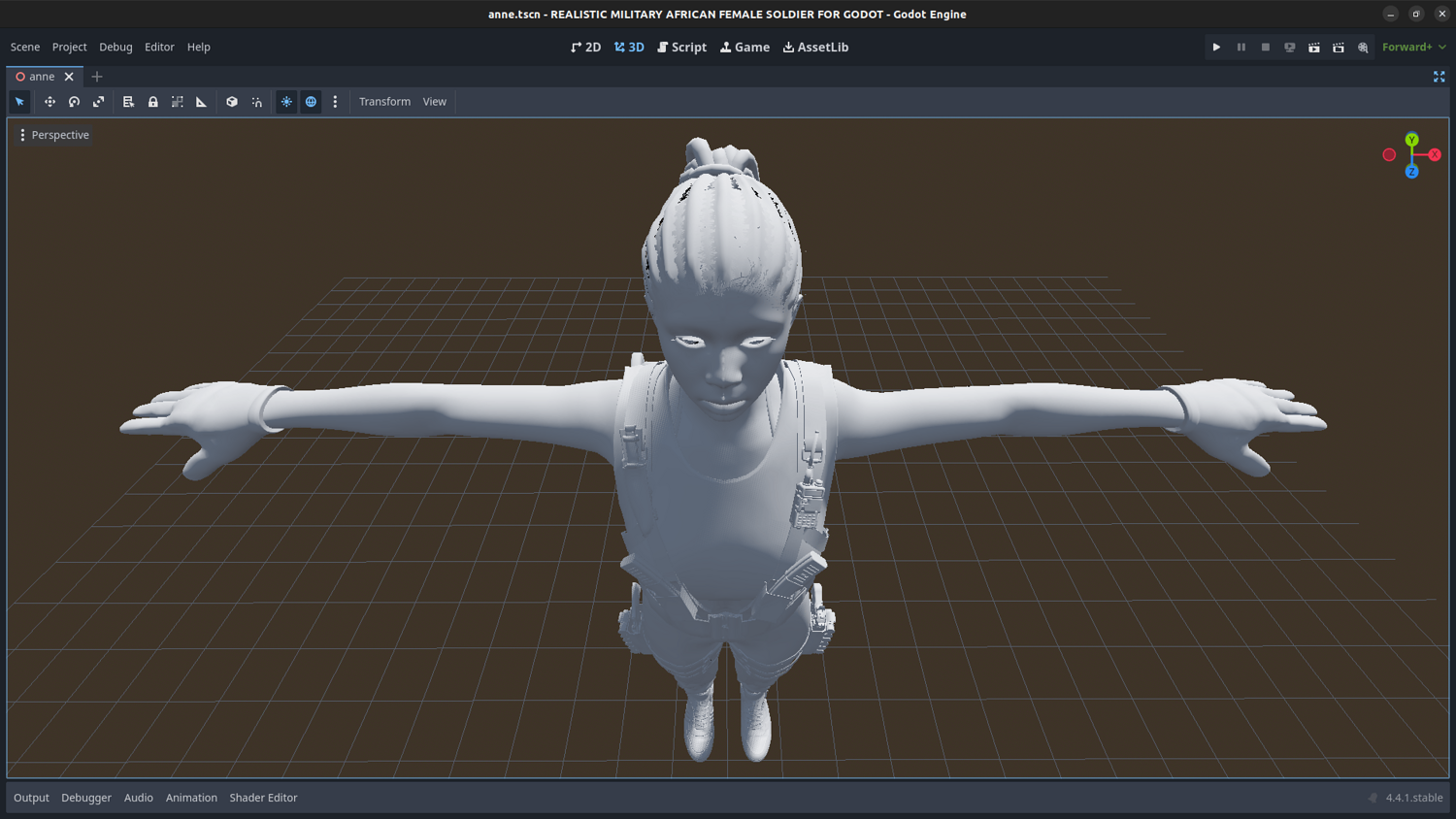
Task: Open the Shader Editor bottom panel
Action: point(263,798)
